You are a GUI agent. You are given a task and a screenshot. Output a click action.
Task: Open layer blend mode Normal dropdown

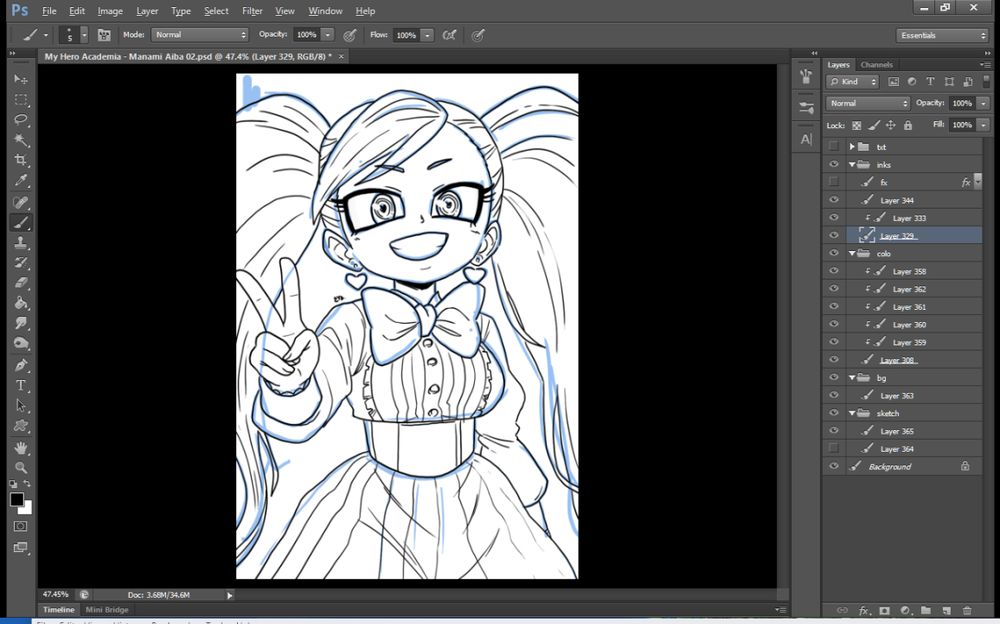tap(867, 103)
